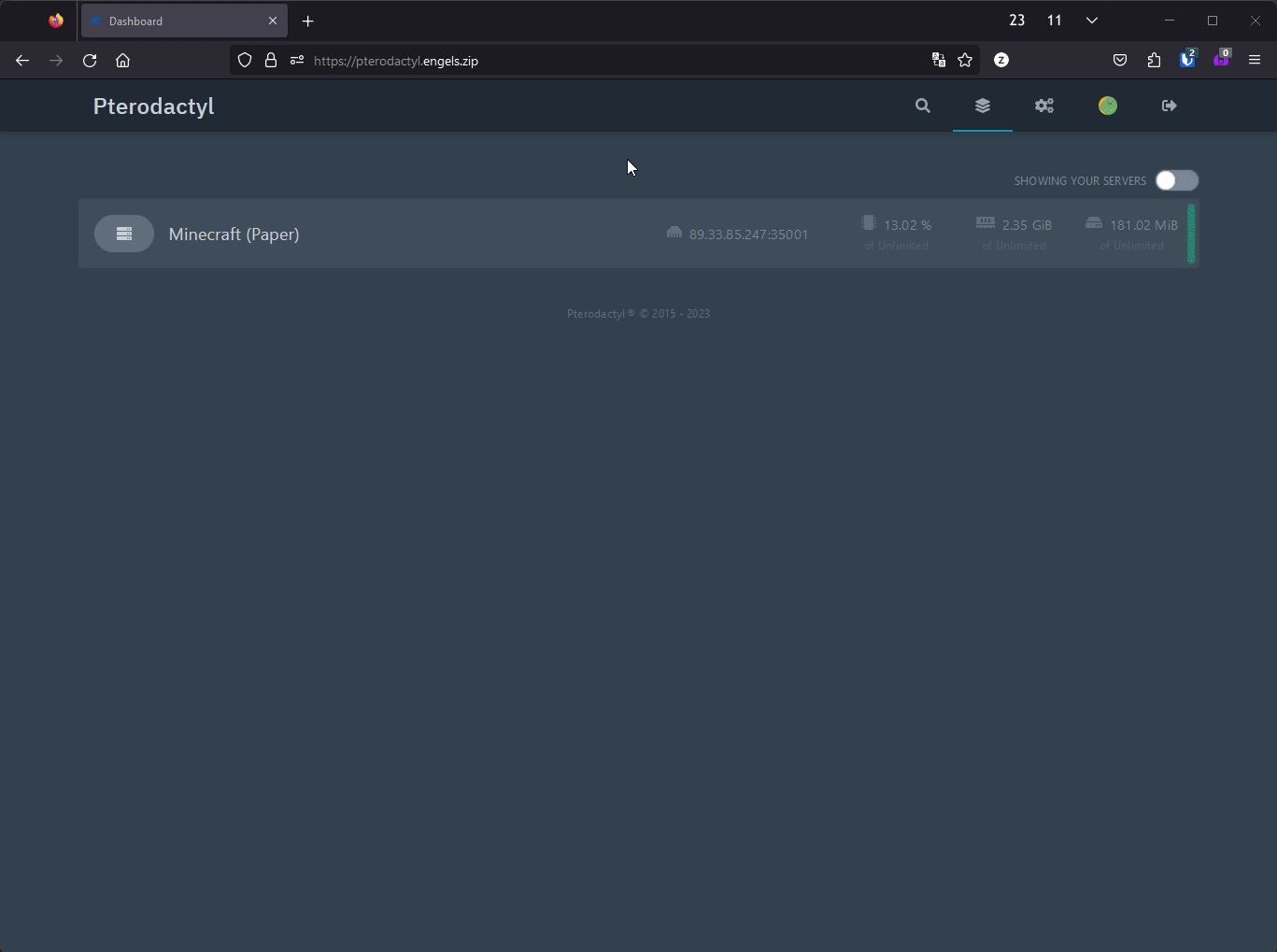Click the Pterodactyl logo title
This screenshot has height=952, width=1277.
pos(154,107)
